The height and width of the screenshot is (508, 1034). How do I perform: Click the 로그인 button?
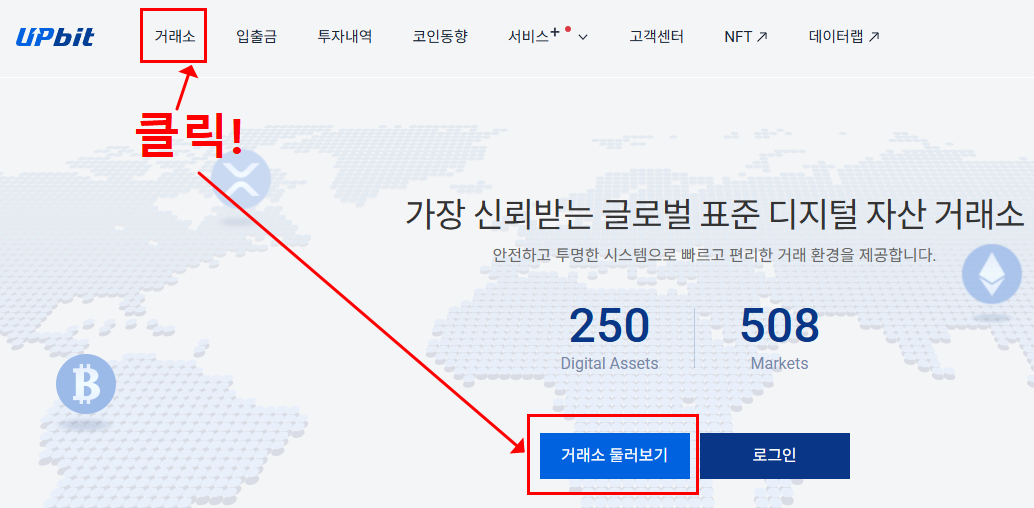(775, 456)
